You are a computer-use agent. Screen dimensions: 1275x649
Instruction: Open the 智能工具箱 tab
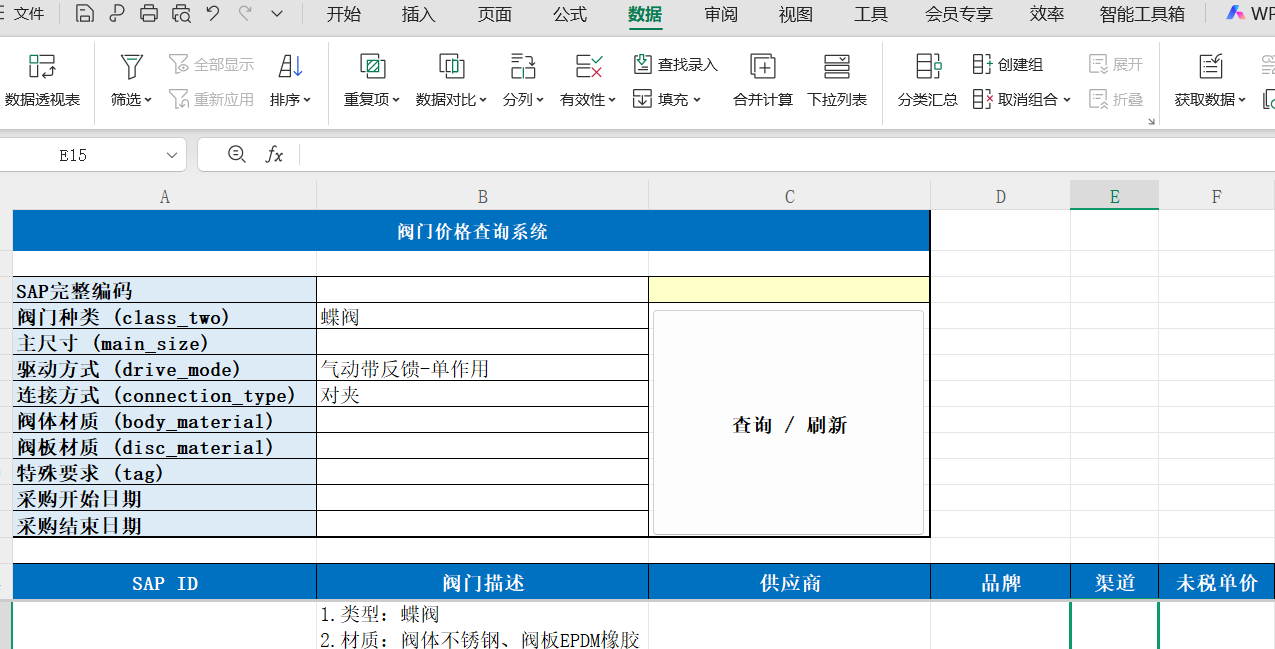(1142, 14)
